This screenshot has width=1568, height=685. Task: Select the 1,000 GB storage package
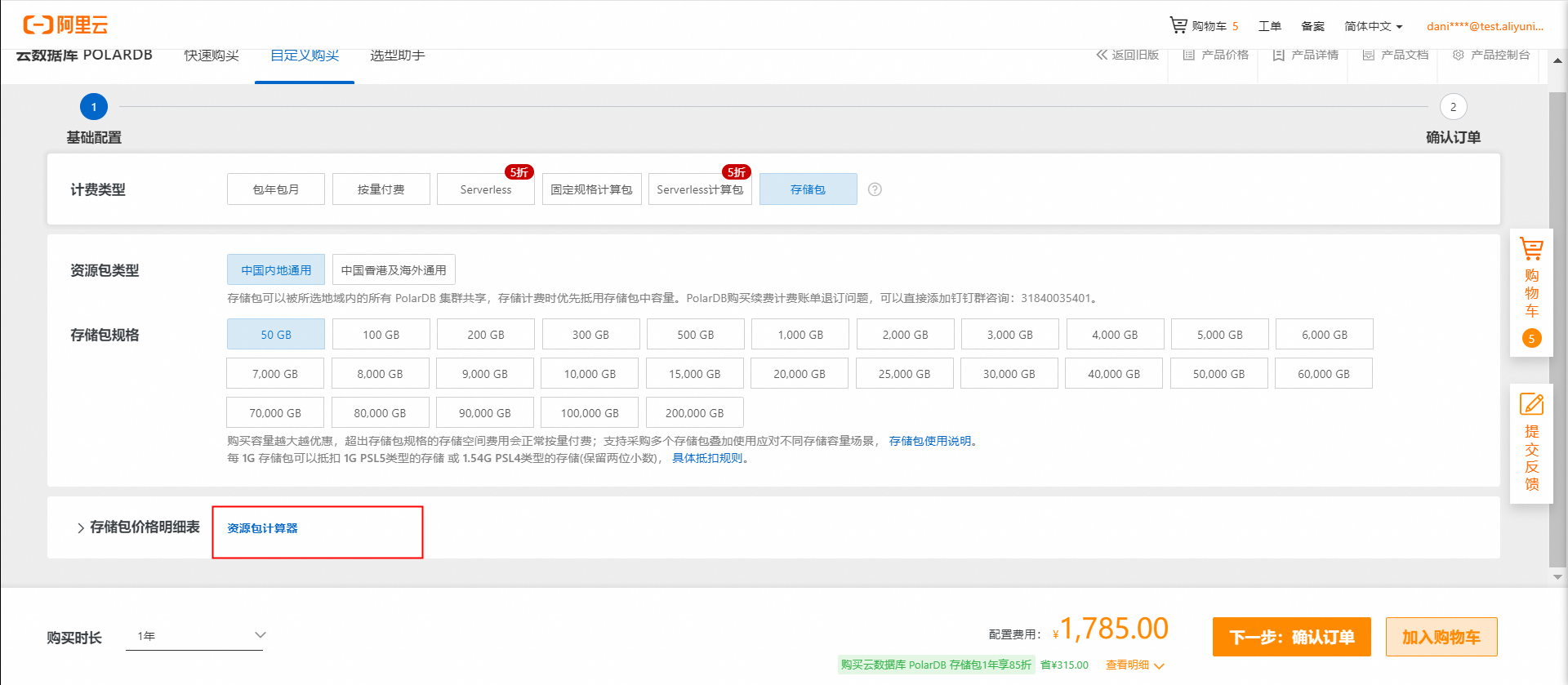click(800, 335)
